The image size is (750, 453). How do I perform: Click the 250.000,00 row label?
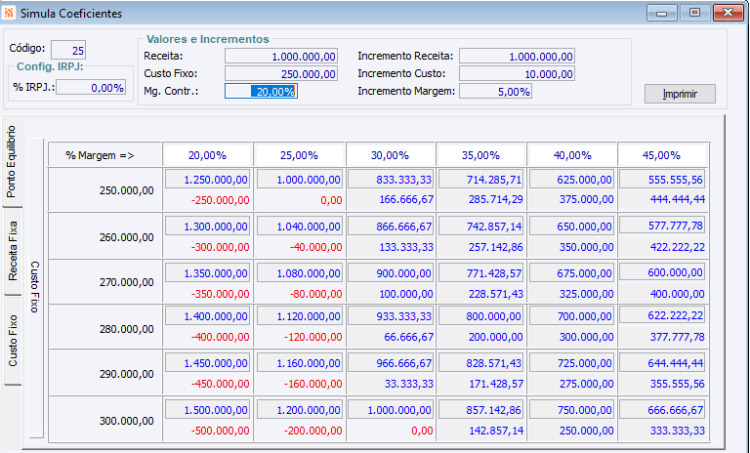coord(127,190)
